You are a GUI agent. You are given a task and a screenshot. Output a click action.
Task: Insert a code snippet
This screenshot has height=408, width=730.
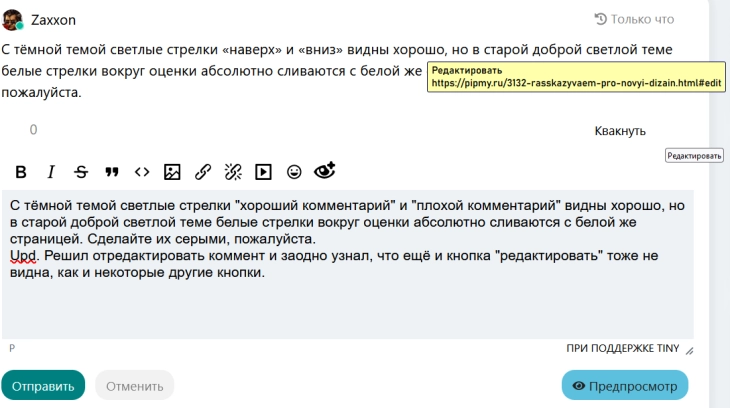pos(142,172)
